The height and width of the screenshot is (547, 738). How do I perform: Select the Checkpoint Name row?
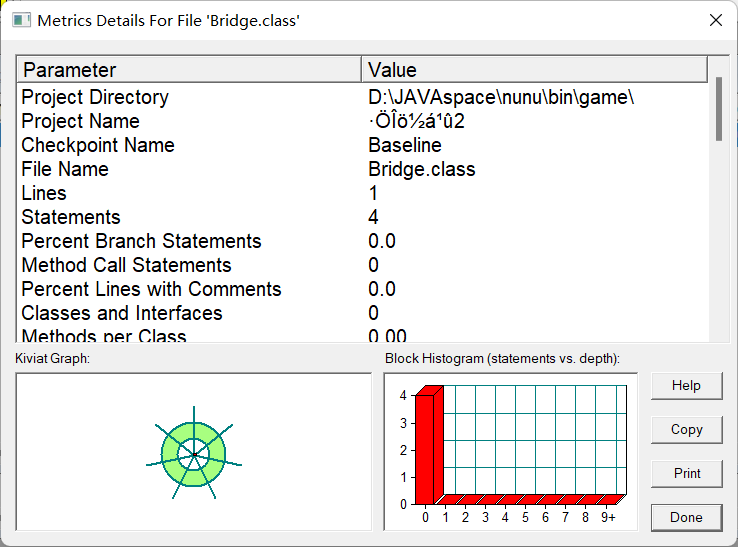(x=98, y=145)
